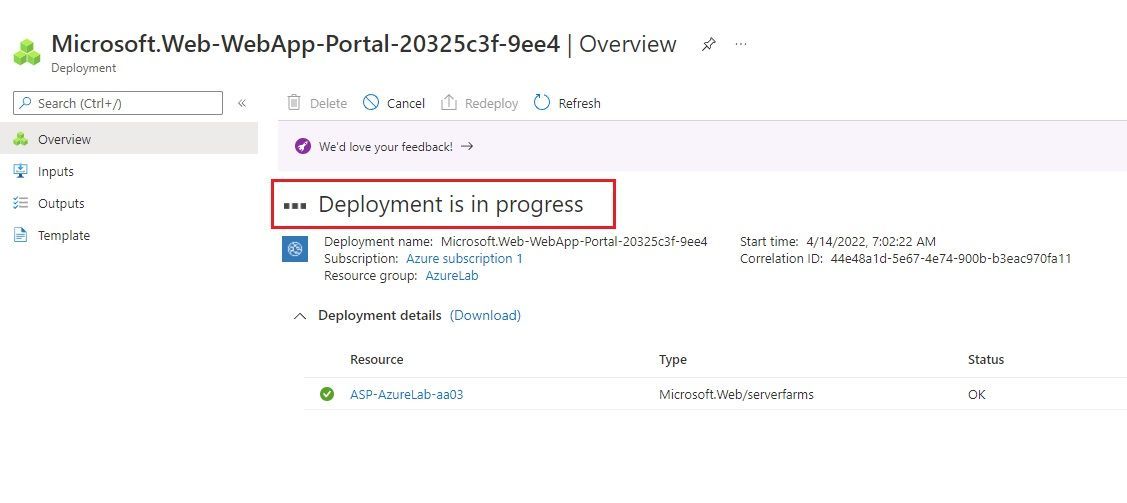Cancel the running deployment
This screenshot has height=503, width=1127.
click(x=394, y=103)
